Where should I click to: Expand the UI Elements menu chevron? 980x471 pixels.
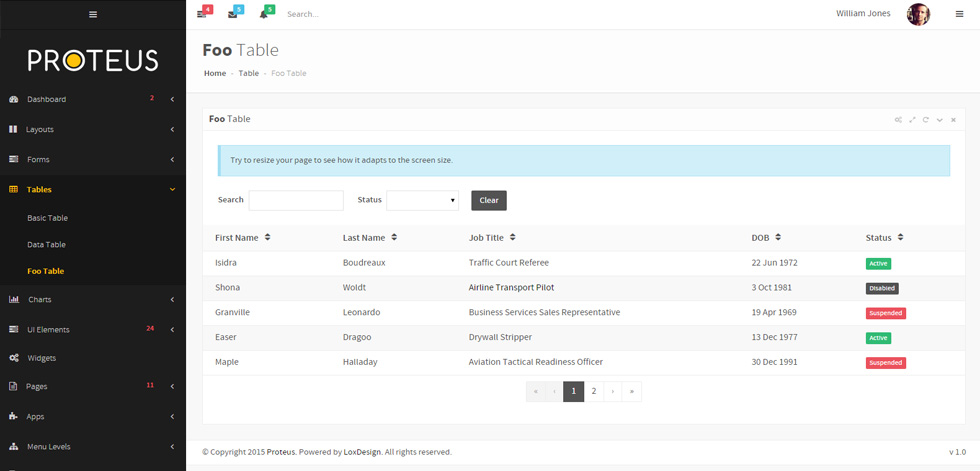click(172, 329)
